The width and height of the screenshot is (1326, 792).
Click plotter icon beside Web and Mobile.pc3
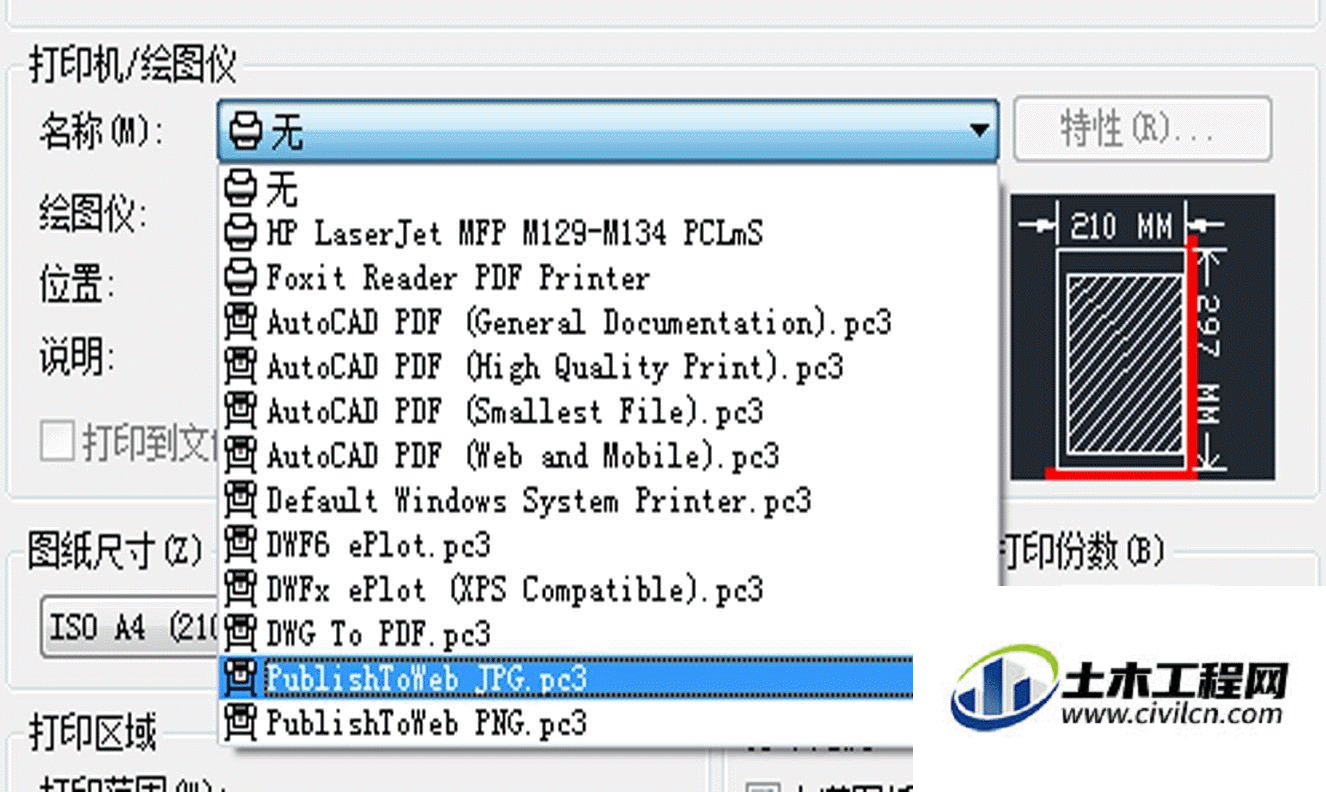pyautogui.click(x=241, y=456)
